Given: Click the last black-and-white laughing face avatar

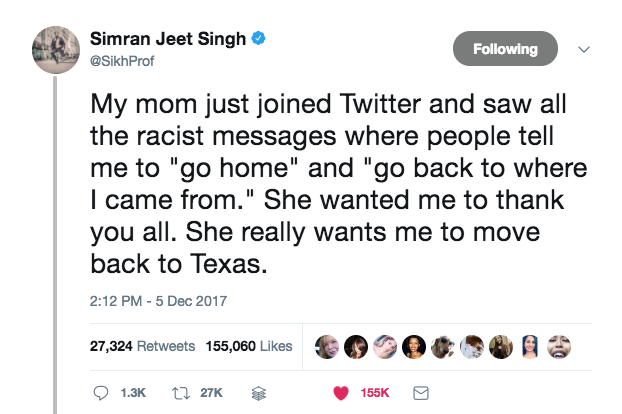Looking at the screenshot, I should pyautogui.click(x=561, y=347).
